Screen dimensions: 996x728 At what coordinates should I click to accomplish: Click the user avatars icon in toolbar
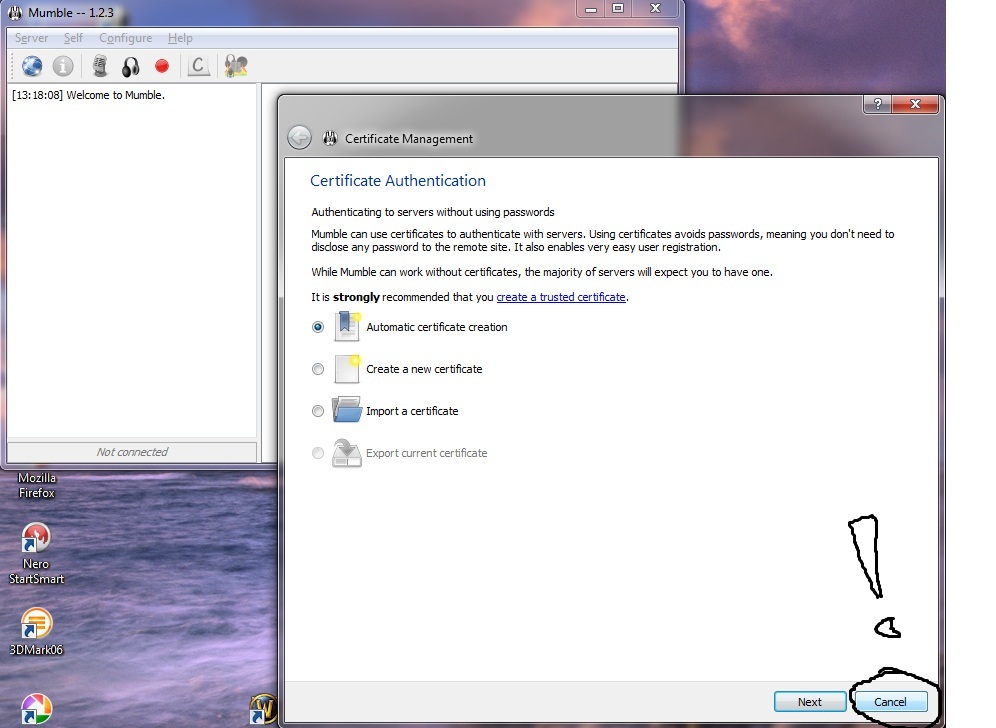click(x=236, y=66)
